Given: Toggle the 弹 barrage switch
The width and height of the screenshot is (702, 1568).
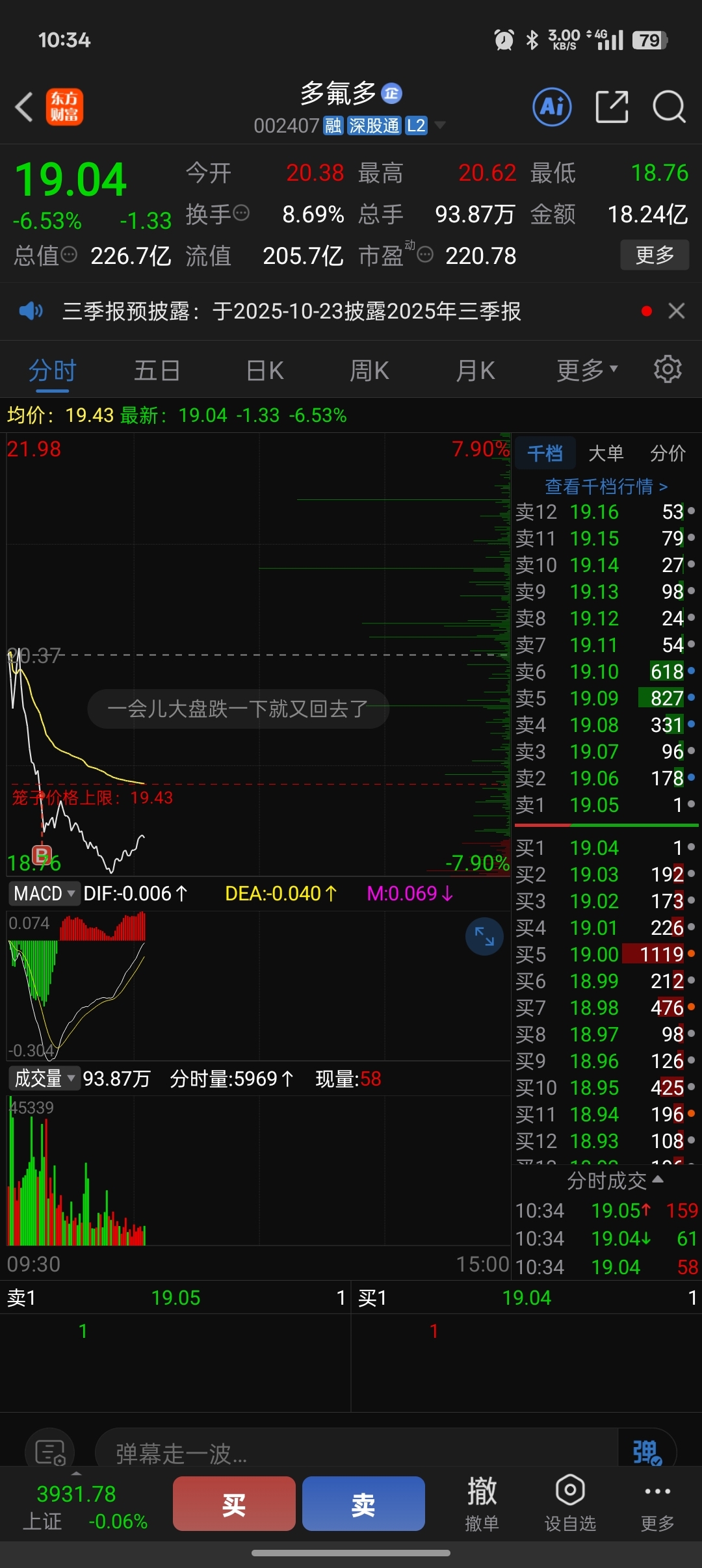Looking at the screenshot, I should pos(647,1452).
